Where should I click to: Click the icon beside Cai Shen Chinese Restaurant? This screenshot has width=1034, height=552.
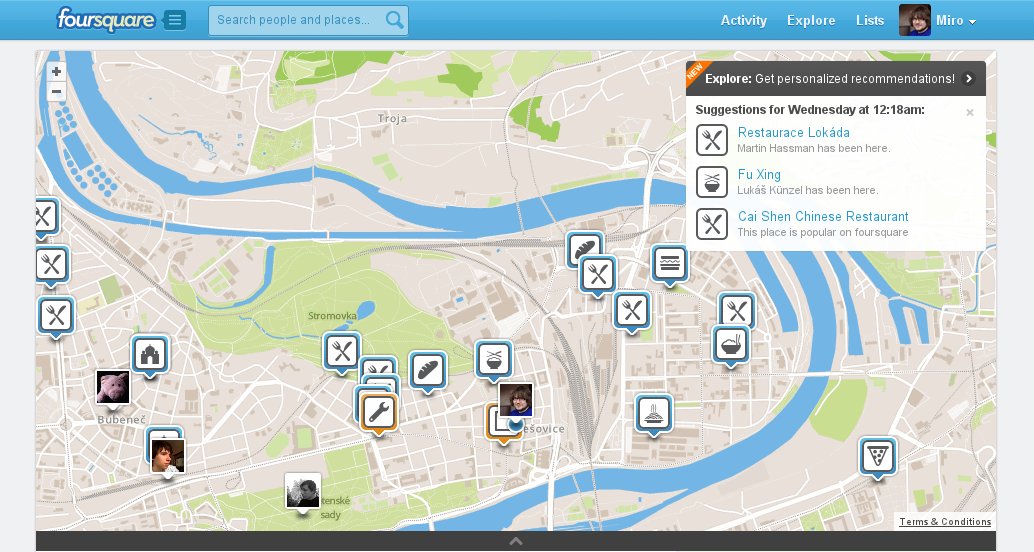click(712, 224)
